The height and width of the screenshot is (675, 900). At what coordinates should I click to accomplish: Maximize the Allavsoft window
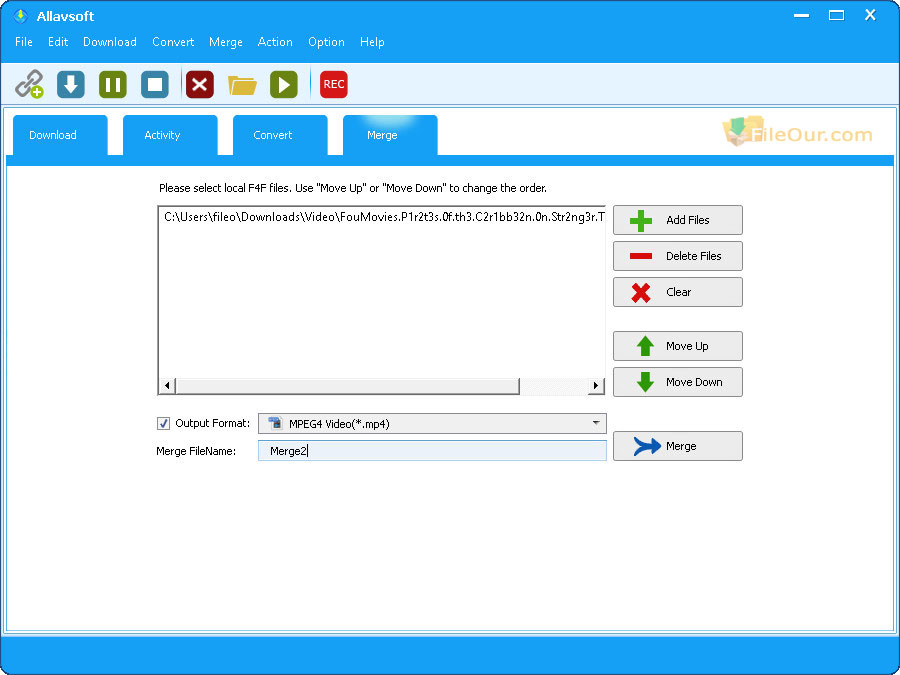tap(836, 15)
